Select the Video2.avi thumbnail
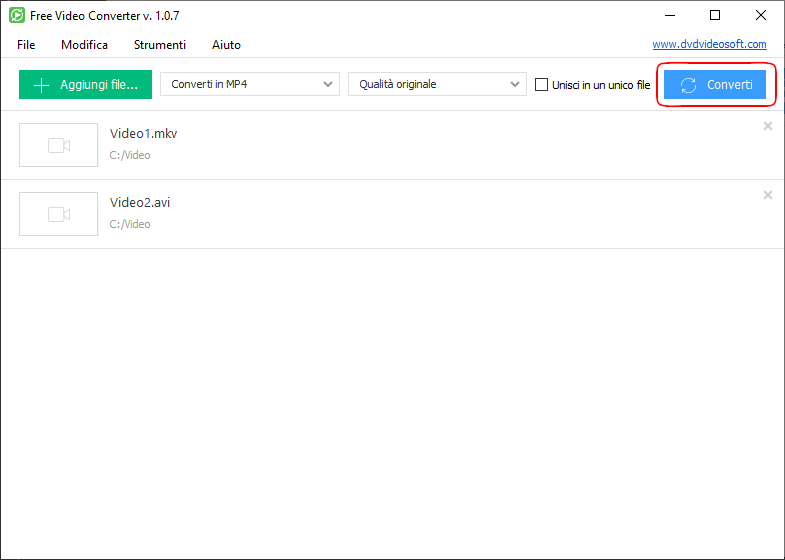Viewport: 785px width, 560px height. pos(59,214)
